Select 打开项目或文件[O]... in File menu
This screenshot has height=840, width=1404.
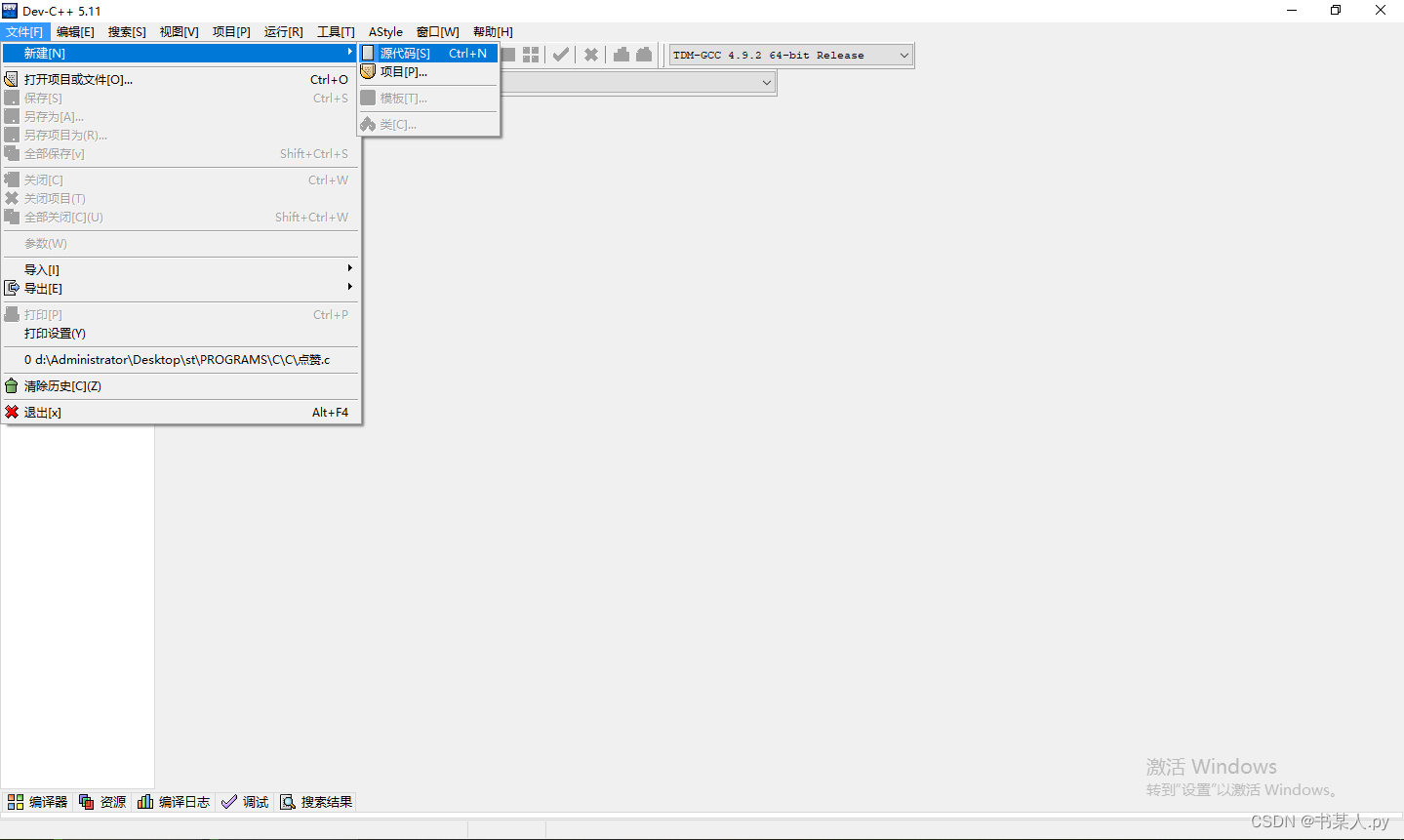click(x=181, y=79)
